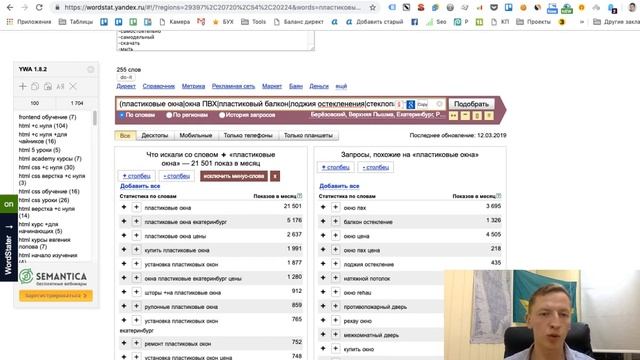Screen dimensions: 640x360
Task: Open the 'Метрика' service link
Action: (x=193, y=86)
